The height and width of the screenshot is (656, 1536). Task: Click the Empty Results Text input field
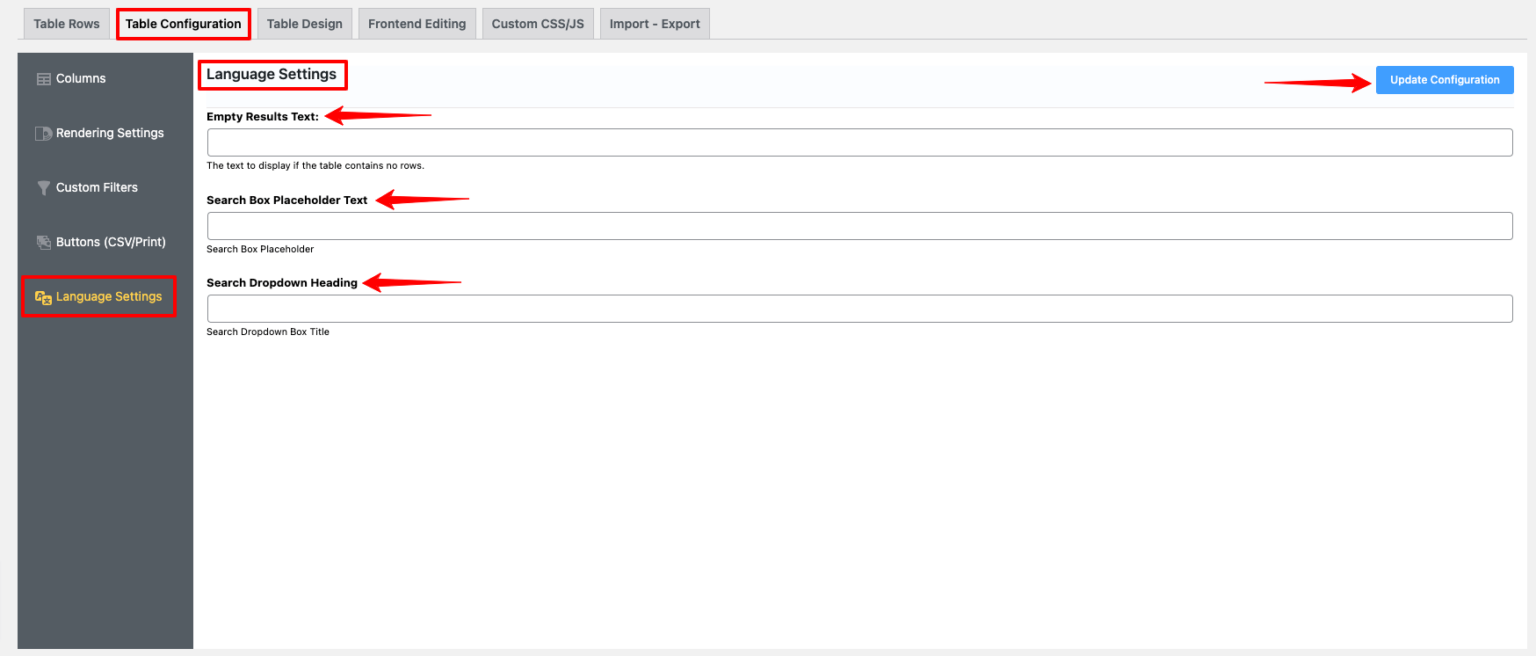coord(858,141)
